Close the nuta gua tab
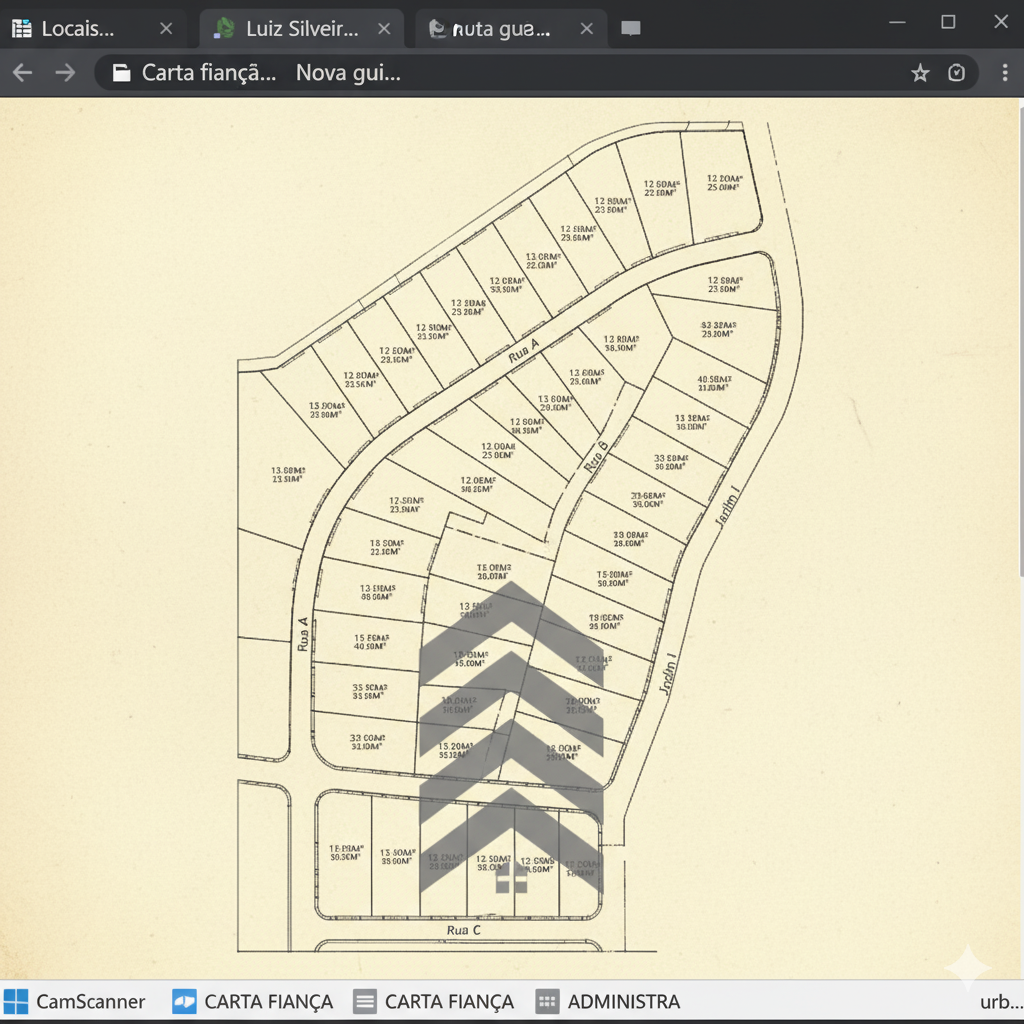This screenshot has height=1024, width=1024. tap(587, 29)
